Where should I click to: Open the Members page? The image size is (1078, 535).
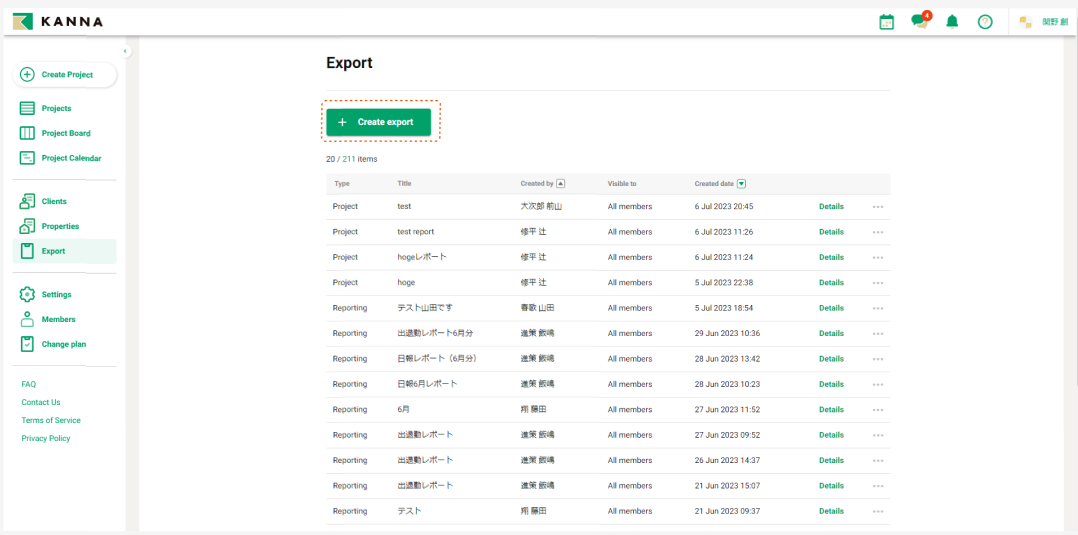pyautogui.click(x=58, y=319)
